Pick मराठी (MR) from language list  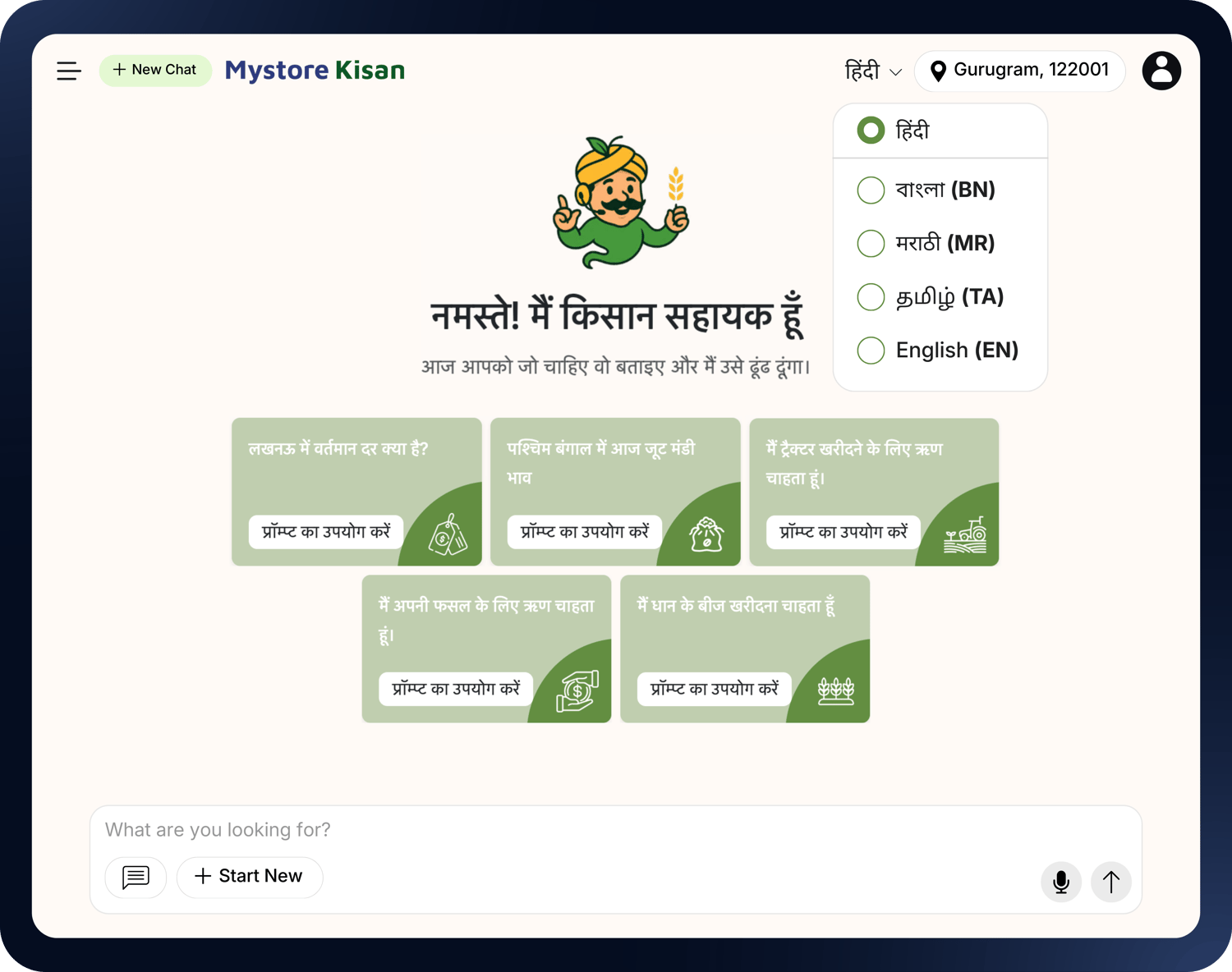tap(871, 244)
